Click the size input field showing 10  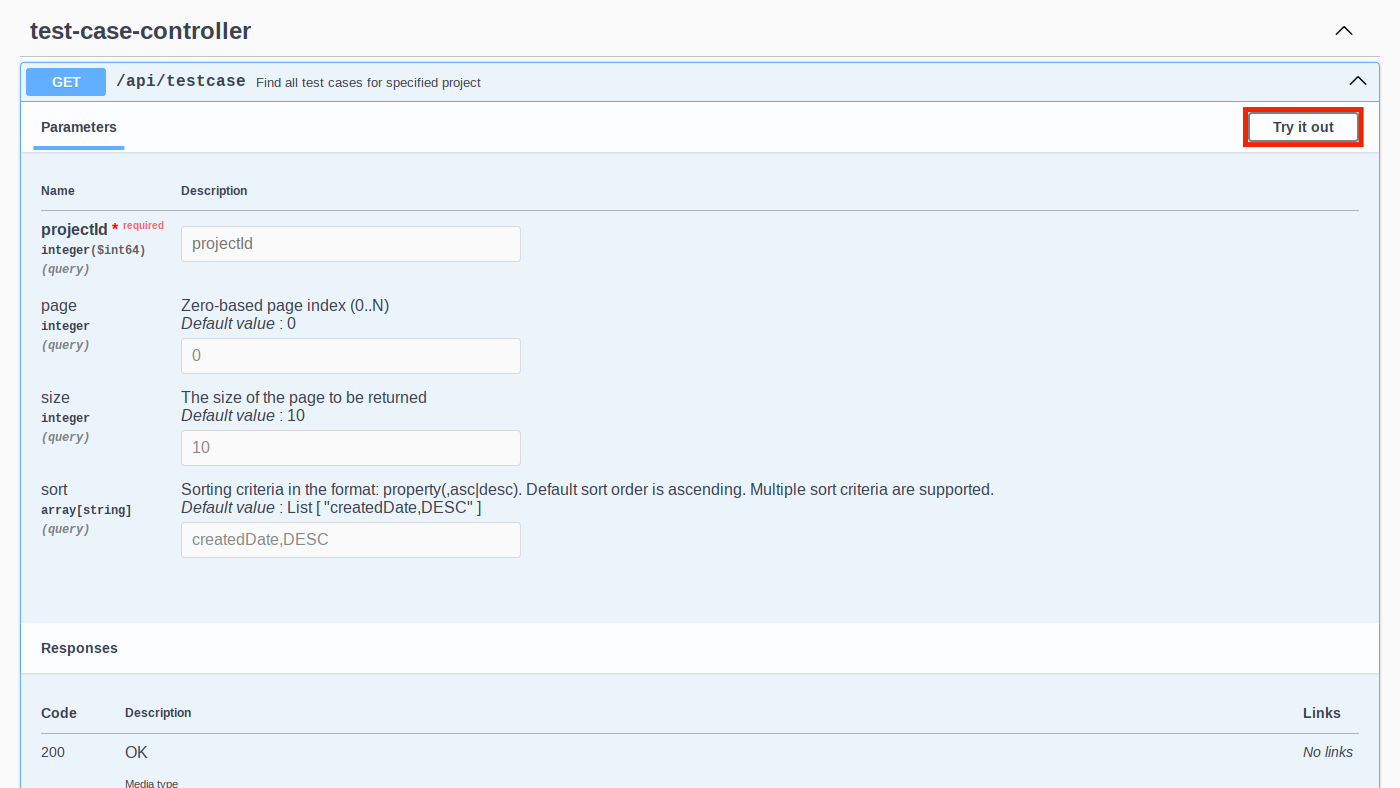[350, 447]
